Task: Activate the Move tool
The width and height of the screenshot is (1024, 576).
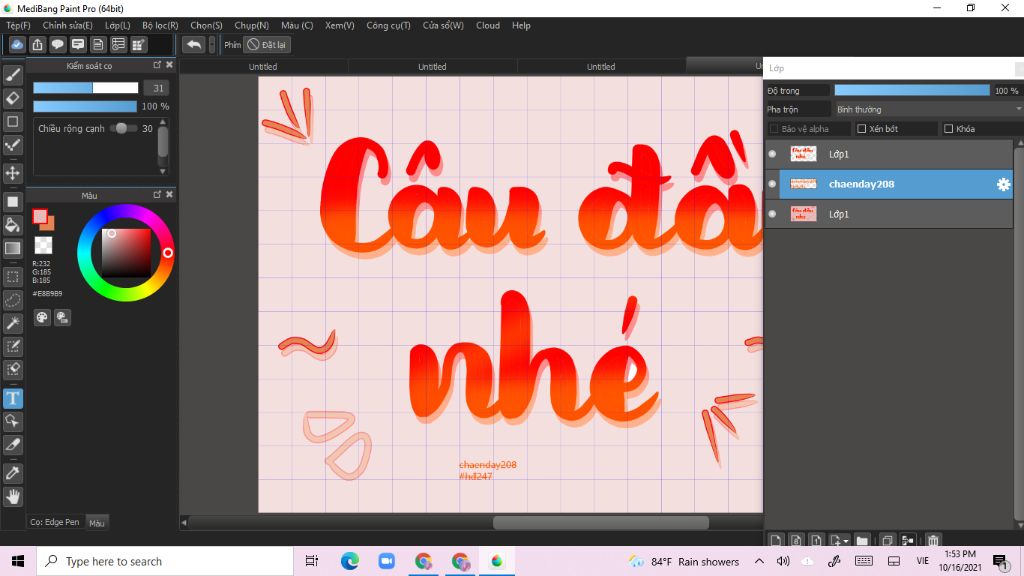Action: point(12,173)
